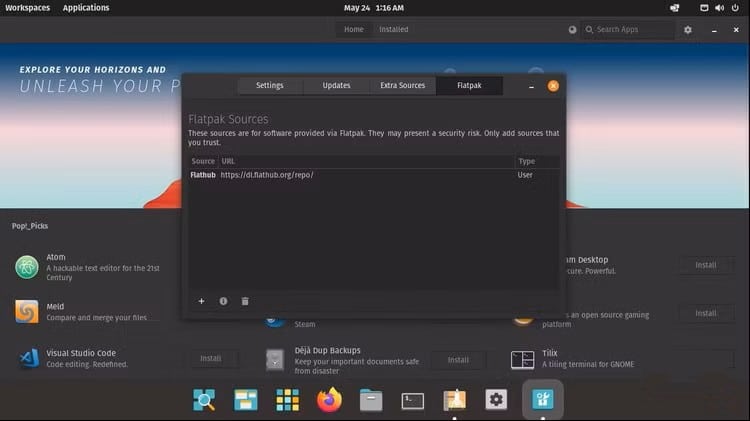Click the progress indicator icon beside search
This screenshot has width=750, height=421.
pos(572,30)
